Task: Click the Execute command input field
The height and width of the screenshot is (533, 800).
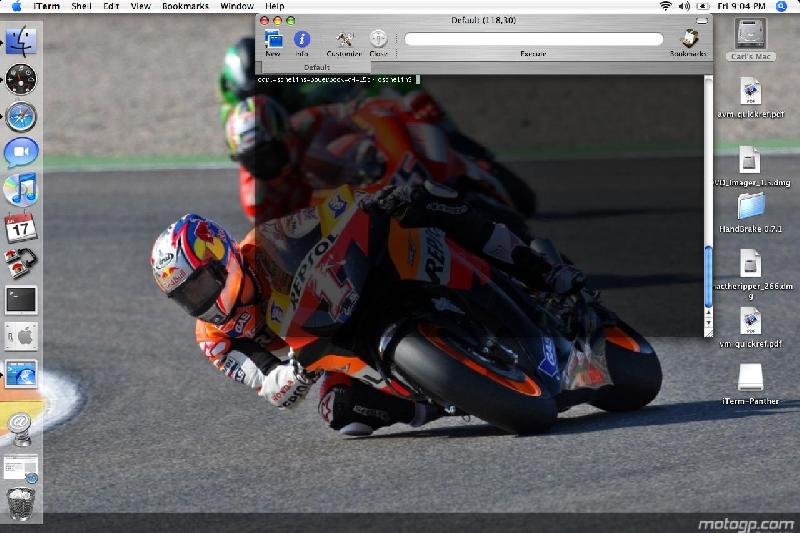Action: (534, 39)
